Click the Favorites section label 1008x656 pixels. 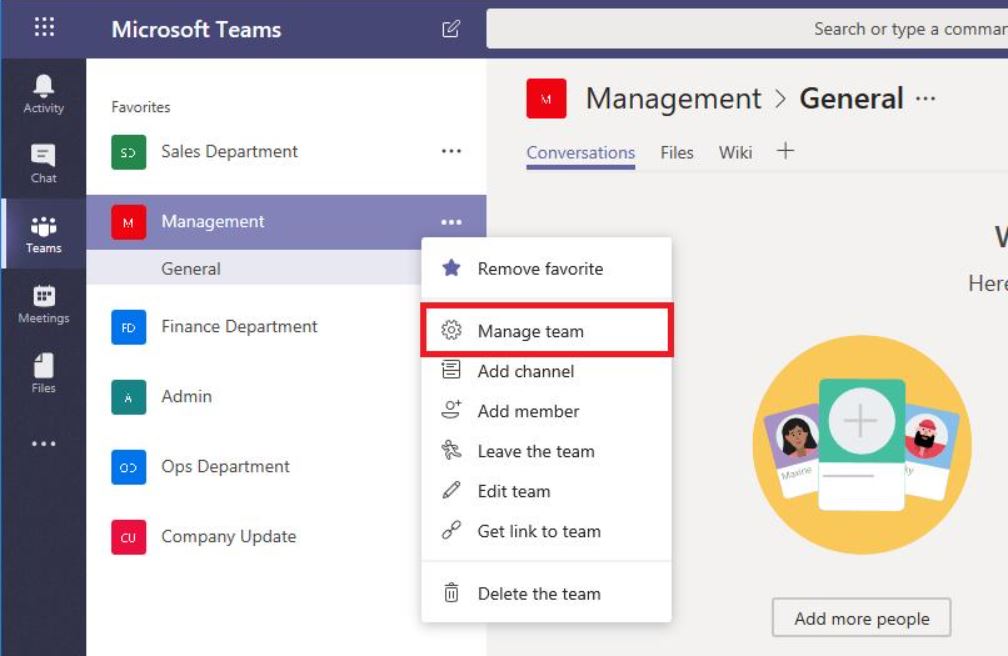coord(141,107)
